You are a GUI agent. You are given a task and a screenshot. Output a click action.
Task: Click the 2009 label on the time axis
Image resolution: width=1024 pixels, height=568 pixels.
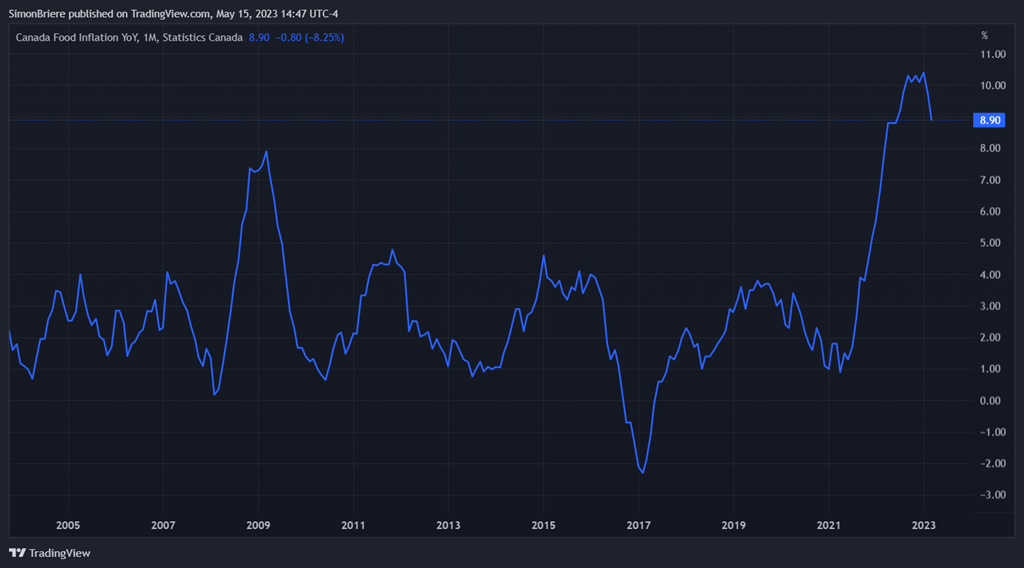click(258, 525)
